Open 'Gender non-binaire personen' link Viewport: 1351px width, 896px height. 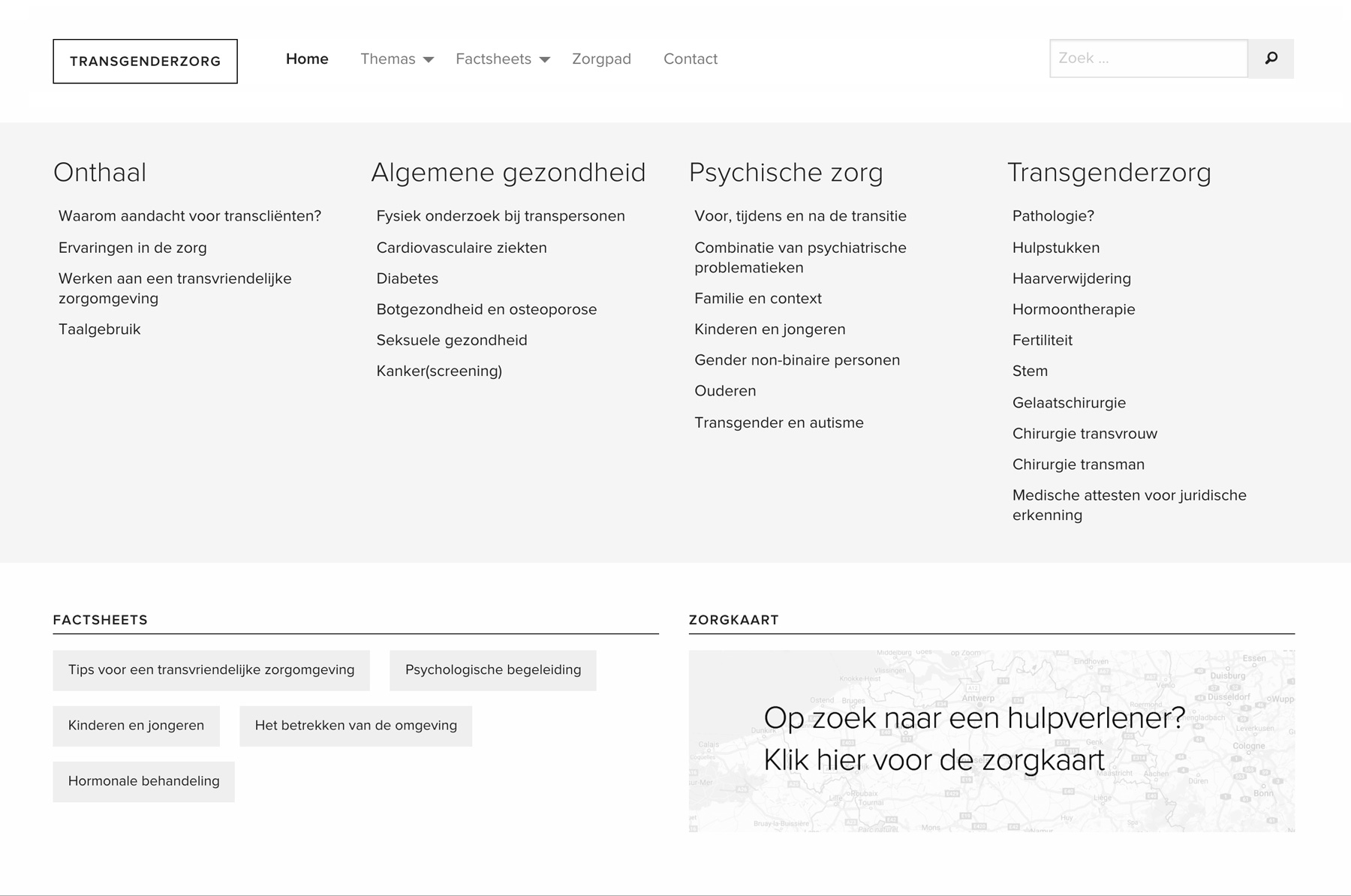tap(797, 360)
